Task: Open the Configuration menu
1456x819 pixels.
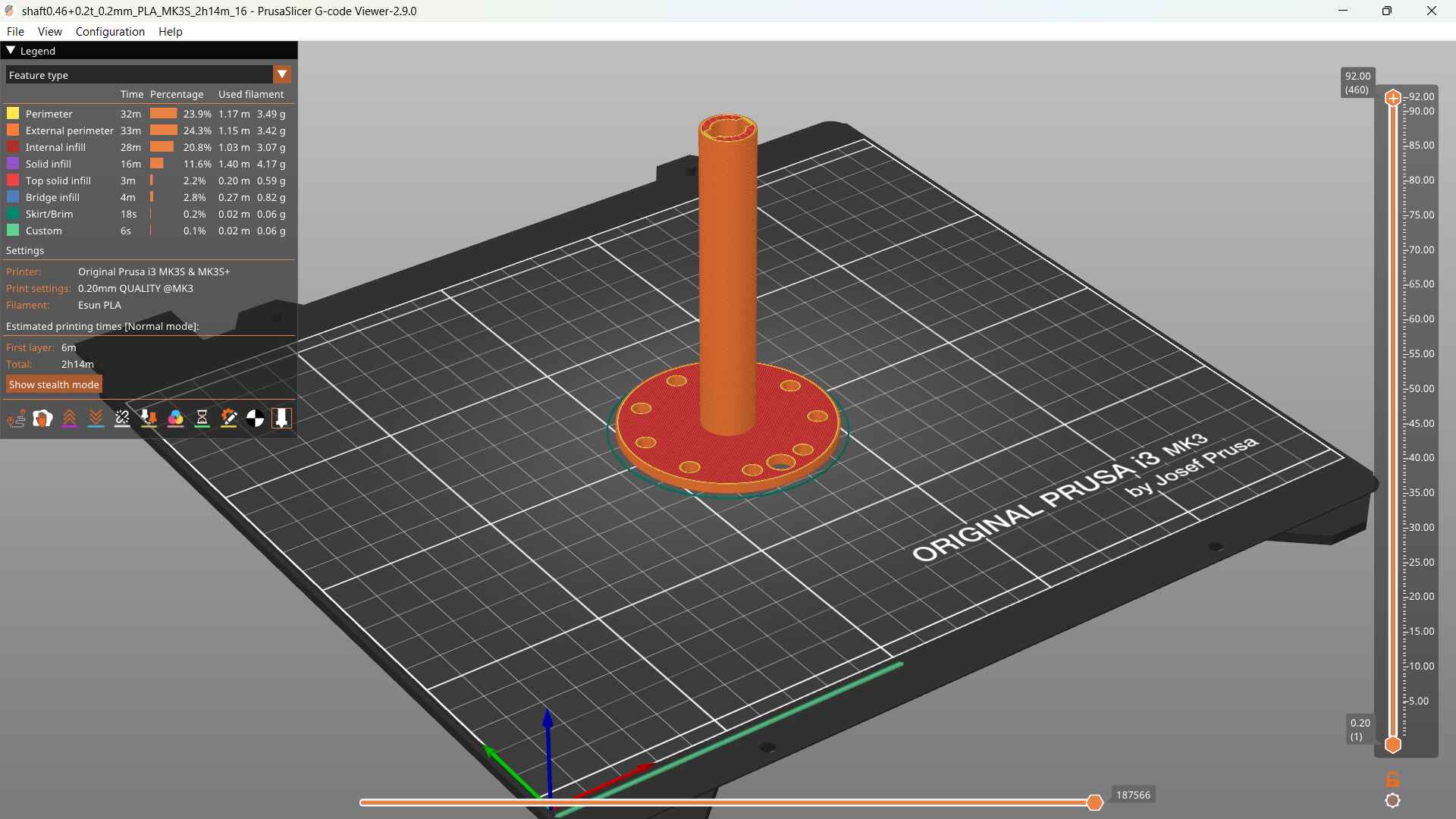Action: click(110, 31)
